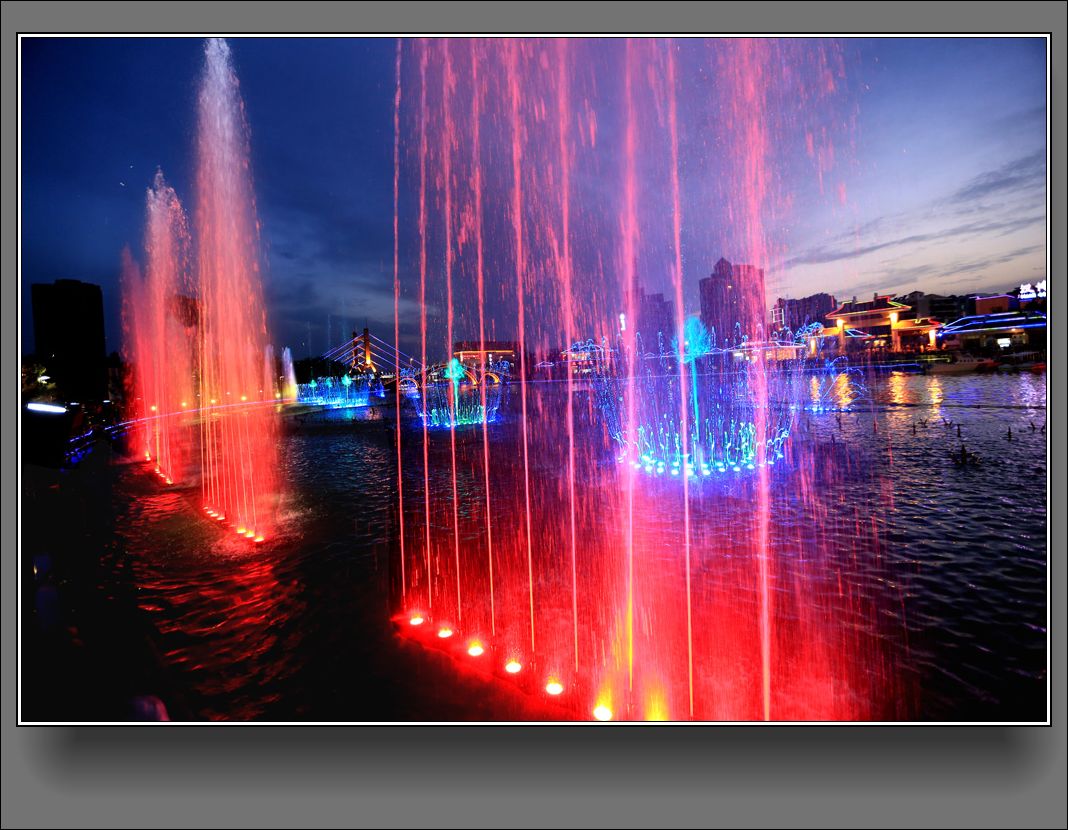The height and width of the screenshot is (830, 1068).
Task: Click the tallest white-tipped fountain jet on left
Action: (x=224, y=250)
